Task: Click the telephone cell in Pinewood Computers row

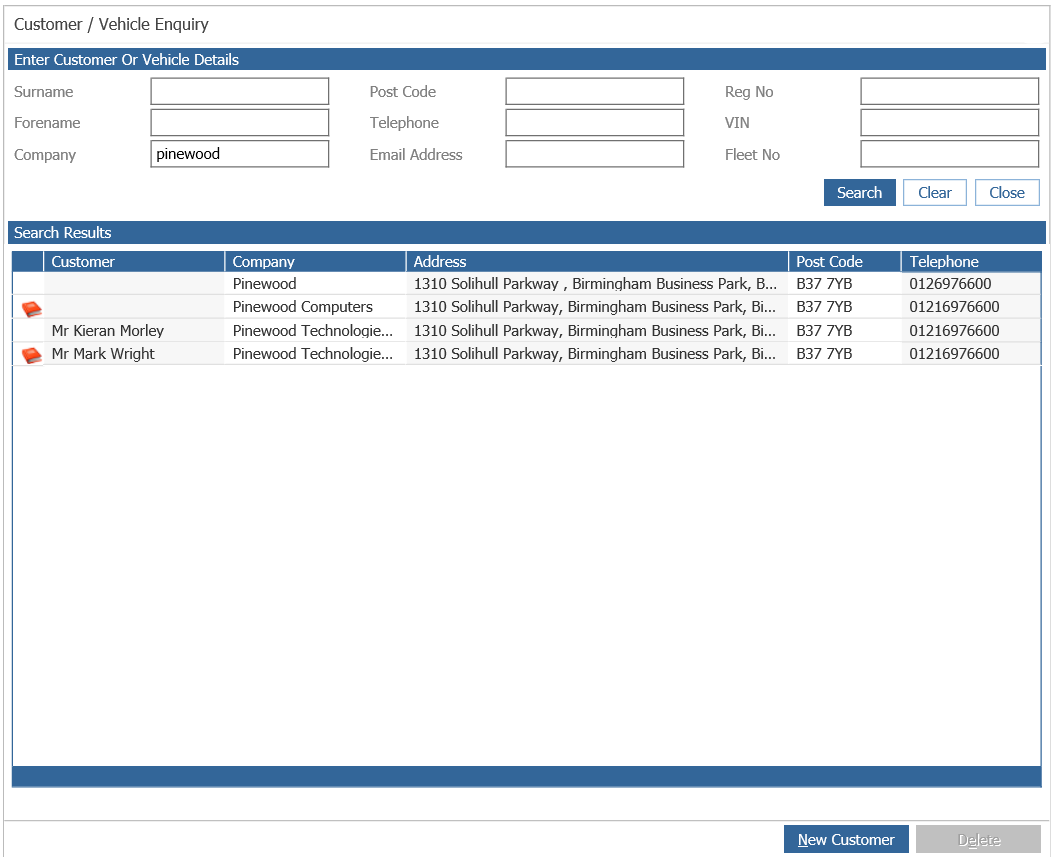Action: (x=971, y=307)
